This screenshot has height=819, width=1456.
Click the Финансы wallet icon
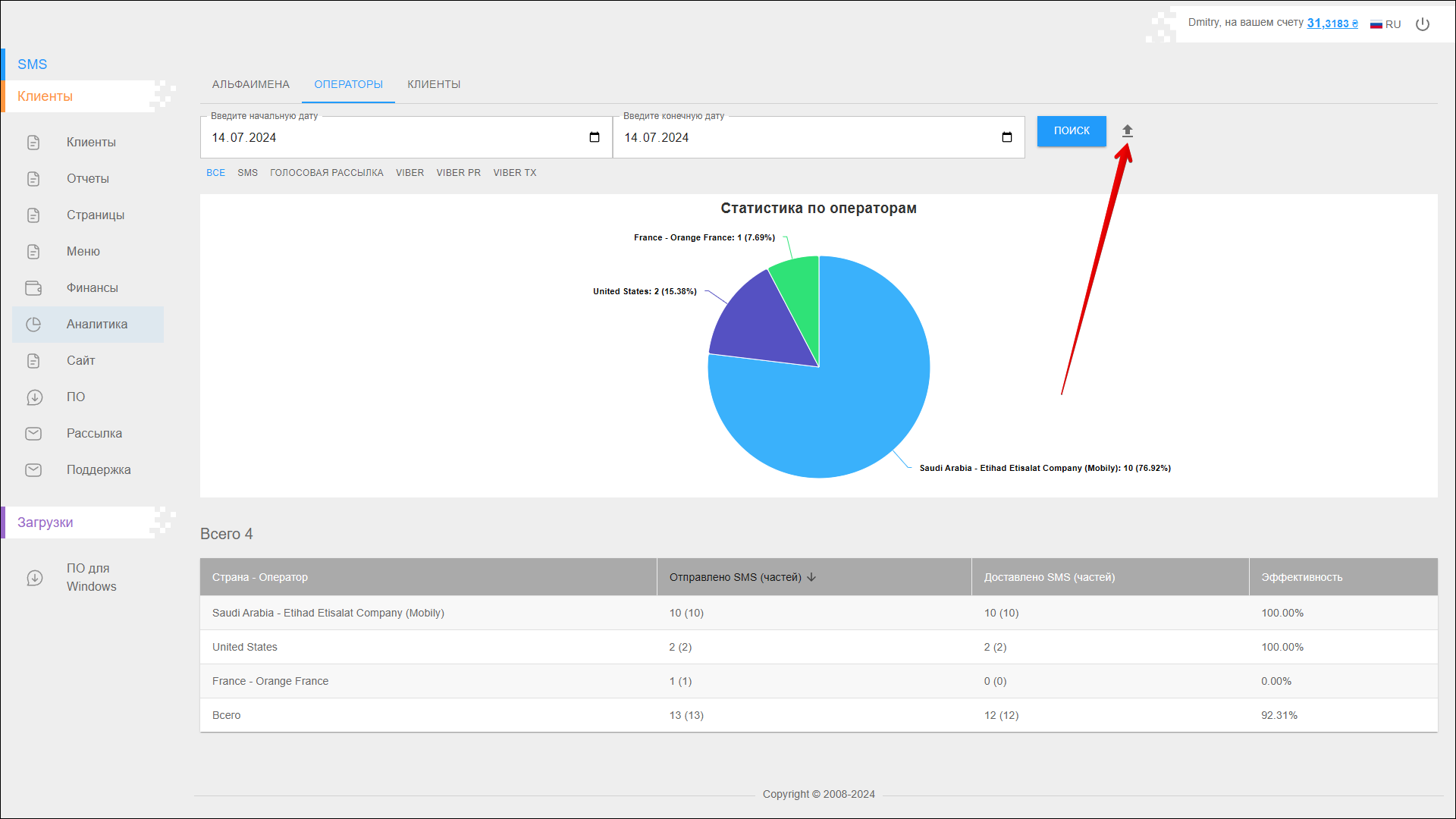tap(33, 288)
